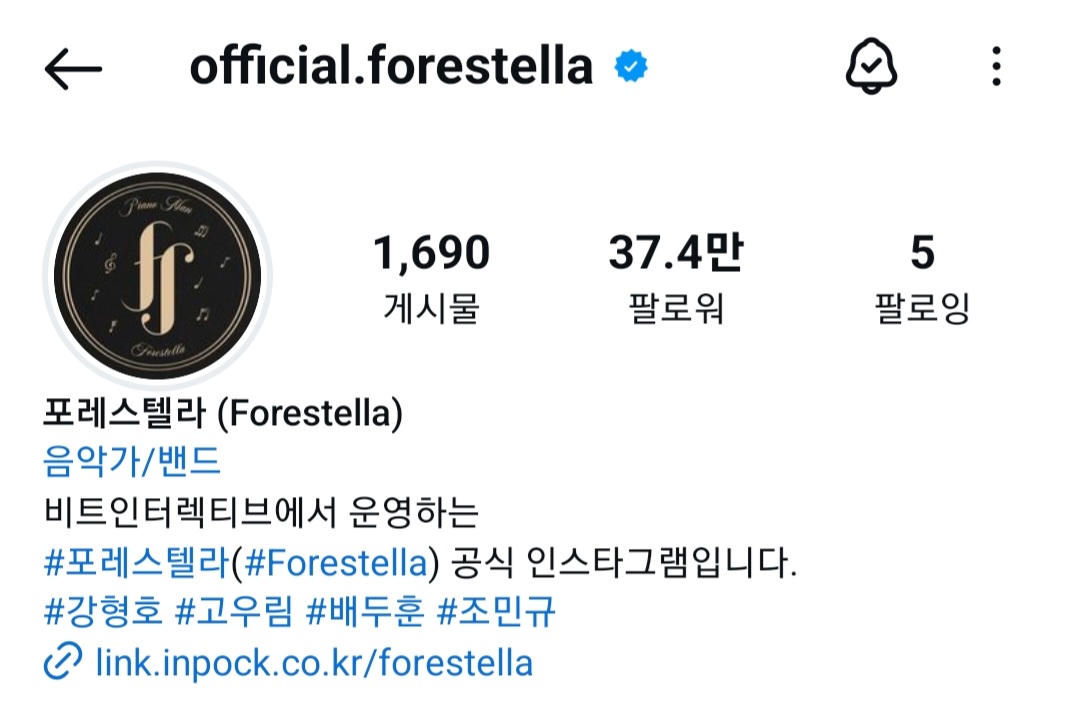
Task: View the 1,690 posts count
Action: coord(431,252)
